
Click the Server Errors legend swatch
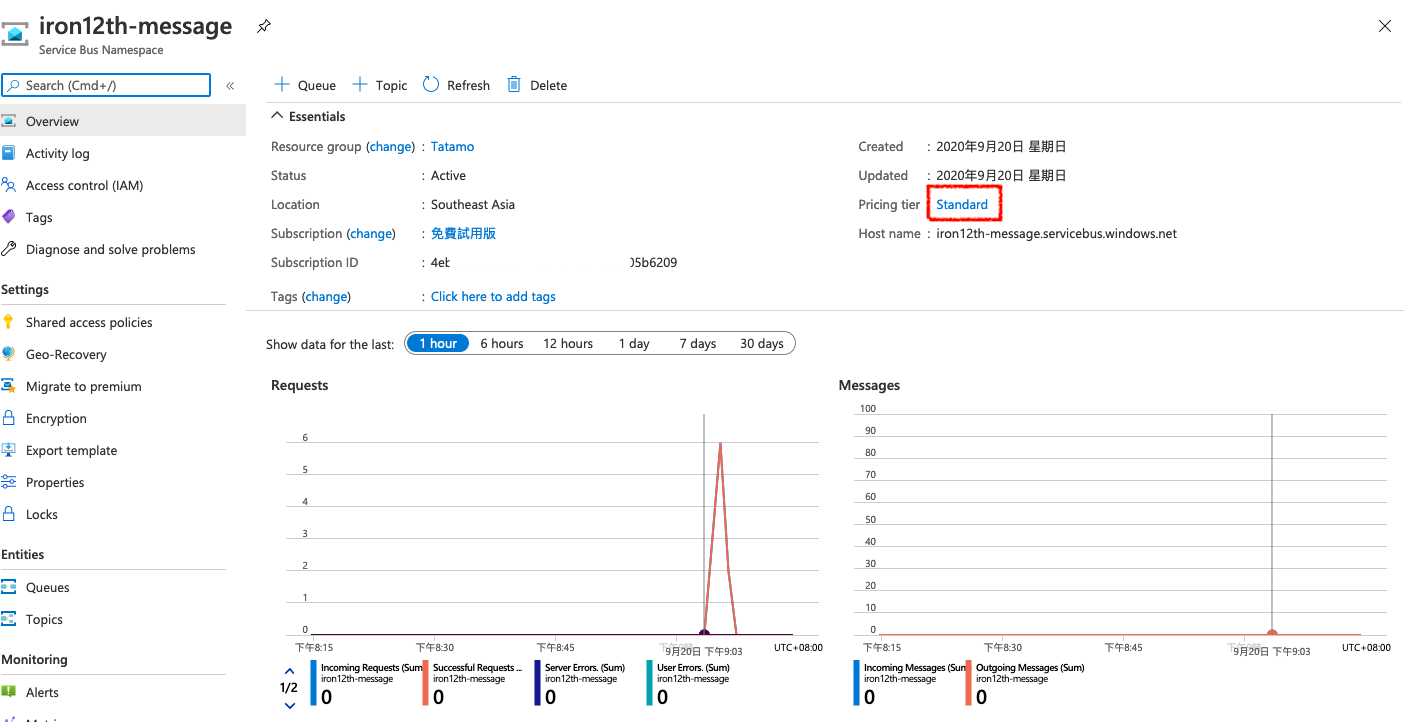click(537, 684)
